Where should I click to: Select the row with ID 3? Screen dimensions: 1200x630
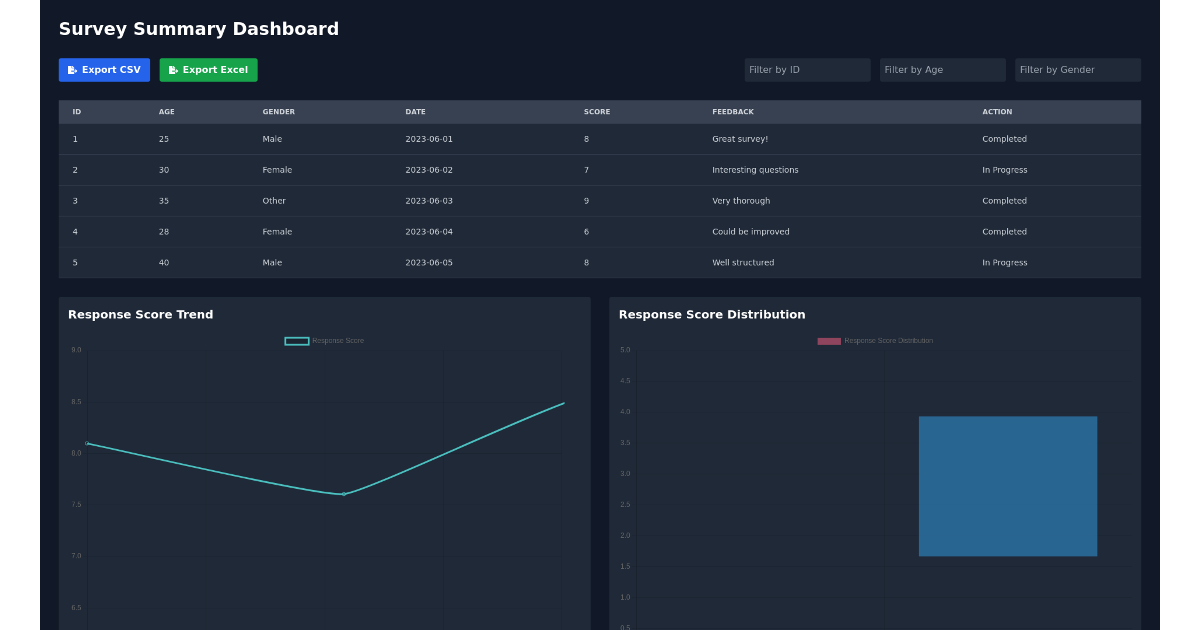[x=400, y=201]
